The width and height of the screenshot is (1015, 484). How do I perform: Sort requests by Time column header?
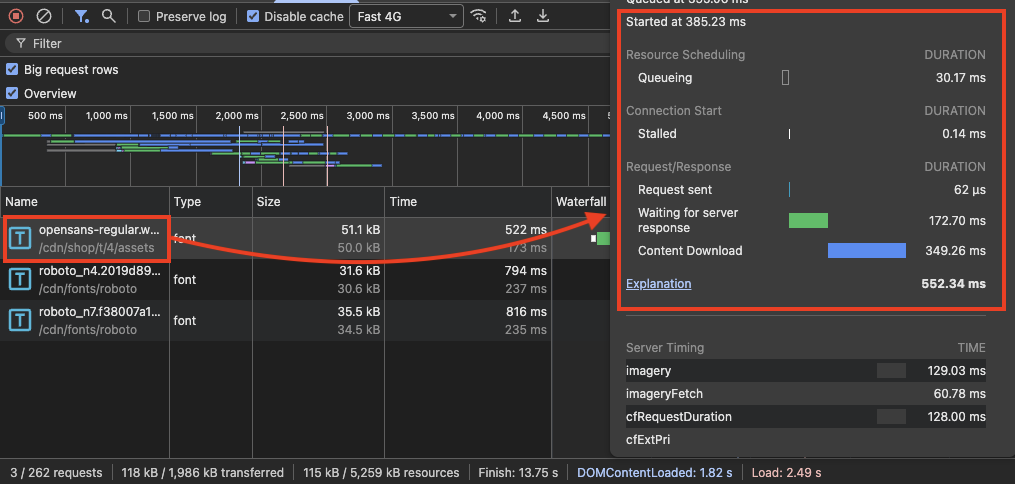click(x=403, y=202)
